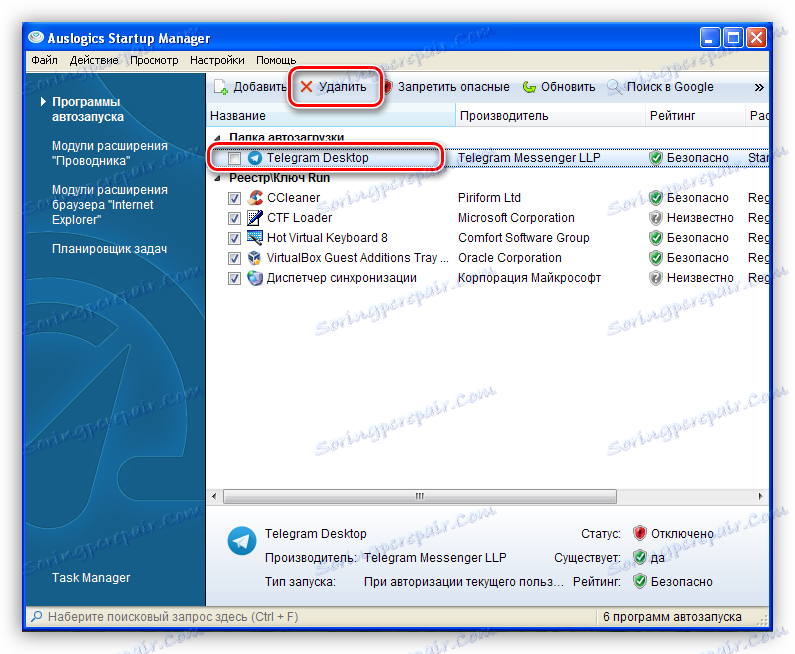795x654 pixels.
Task: Uncheck the CCleaner startup checkbox
Action: (234, 198)
